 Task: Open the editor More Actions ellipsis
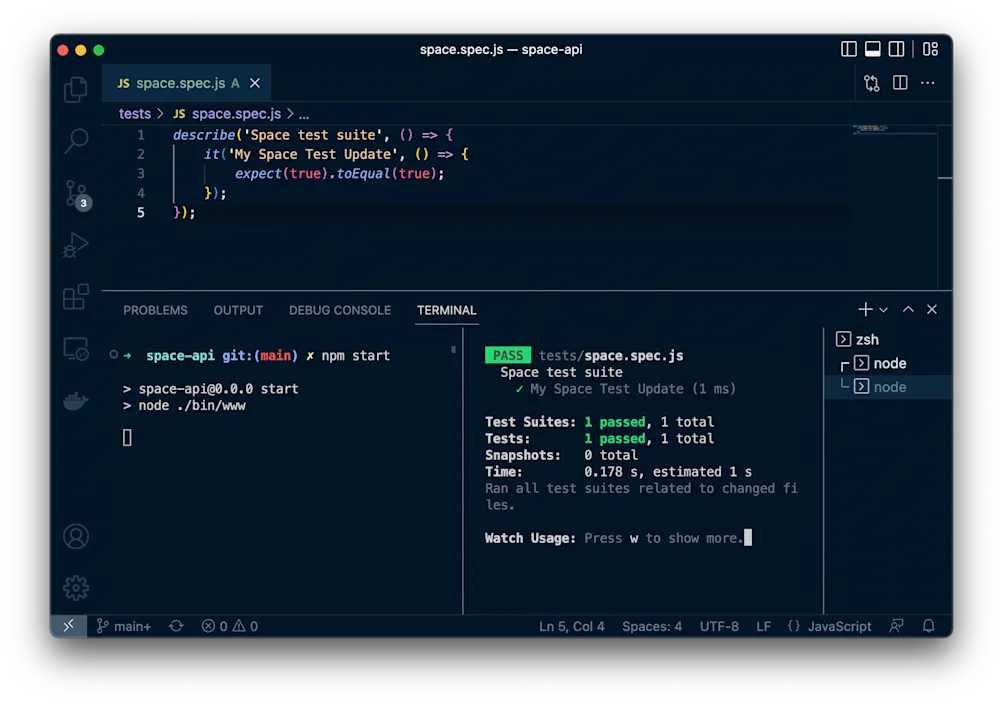point(928,82)
